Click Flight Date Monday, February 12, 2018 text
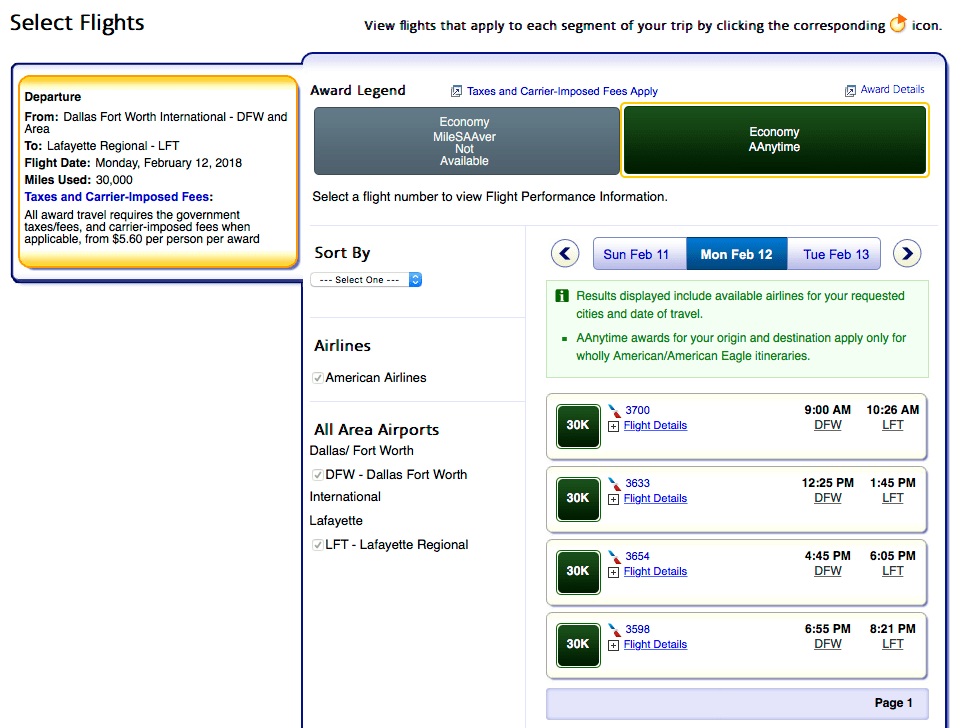The image size is (966, 728). pos(133,163)
